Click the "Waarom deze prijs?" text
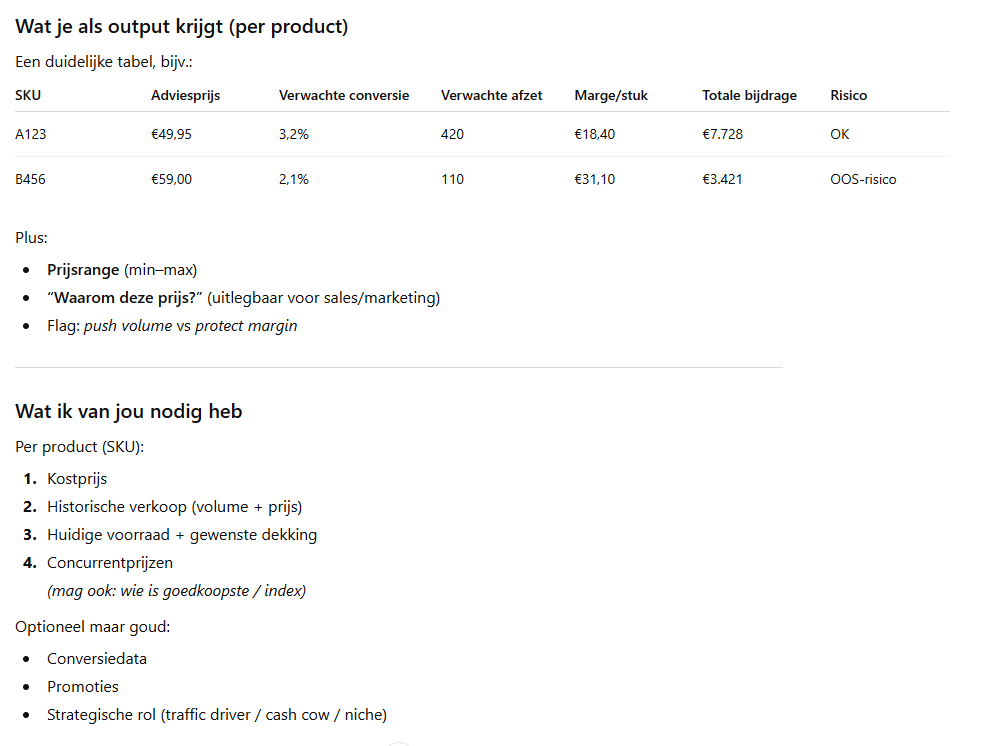This screenshot has height=746, width=983. tap(127, 298)
